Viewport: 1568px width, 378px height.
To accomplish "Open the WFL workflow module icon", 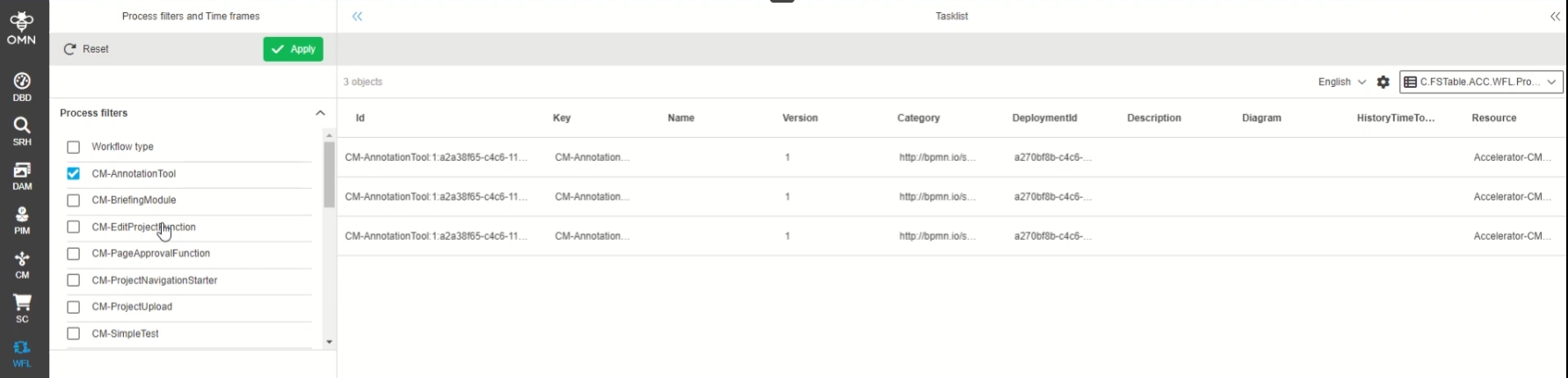I will pyautogui.click(x=22, y=353).
